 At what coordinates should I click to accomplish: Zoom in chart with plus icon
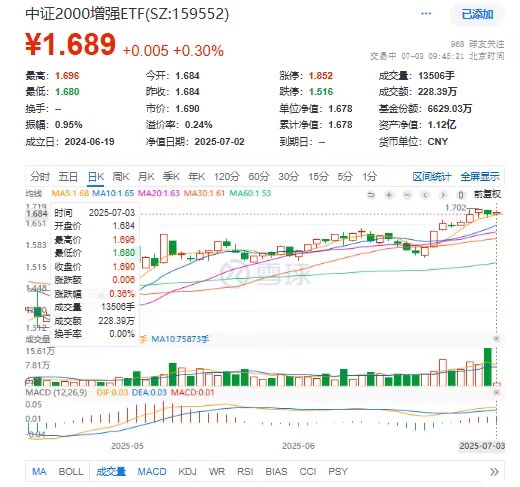389,195
